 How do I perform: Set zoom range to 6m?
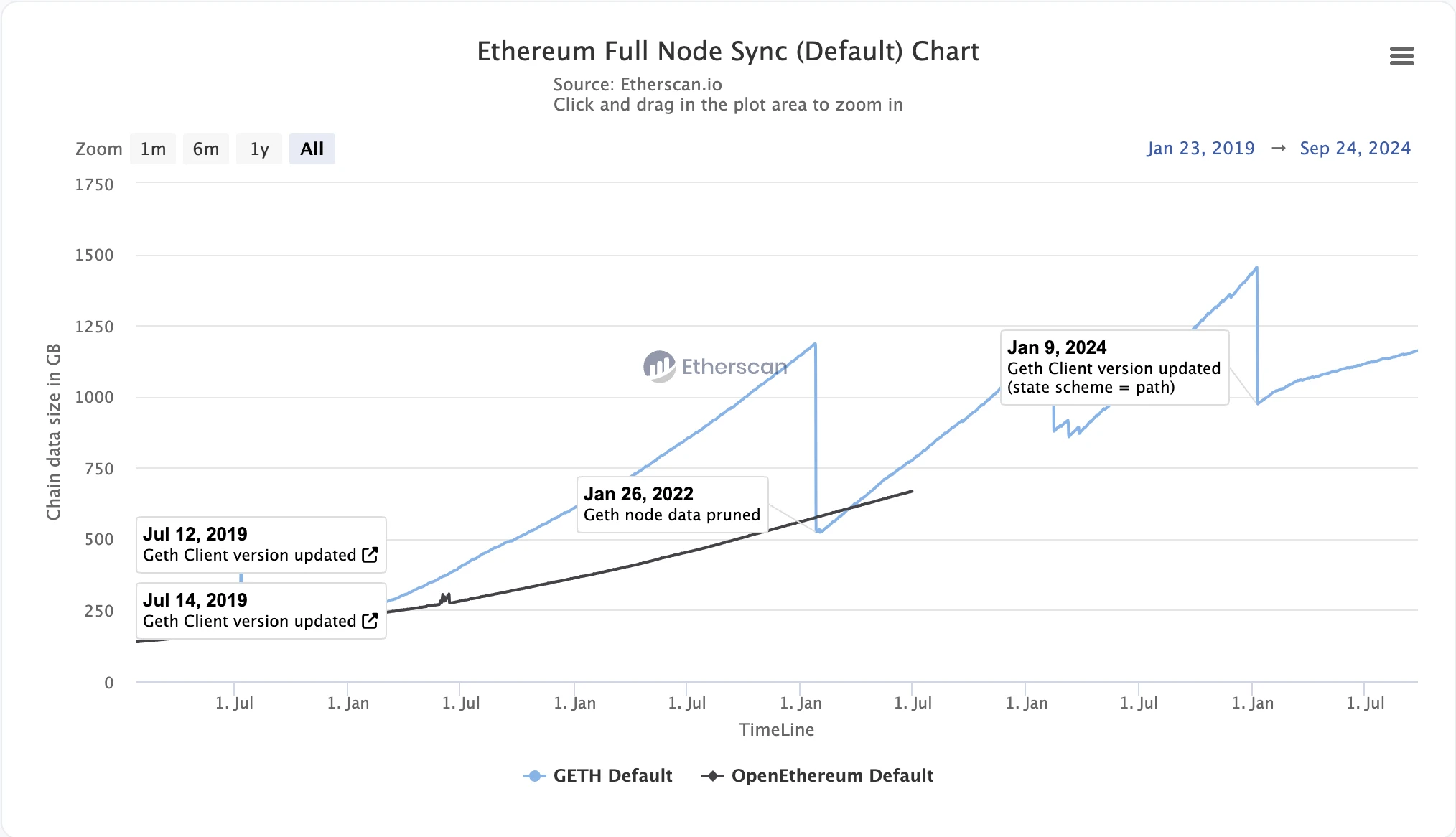205,149
